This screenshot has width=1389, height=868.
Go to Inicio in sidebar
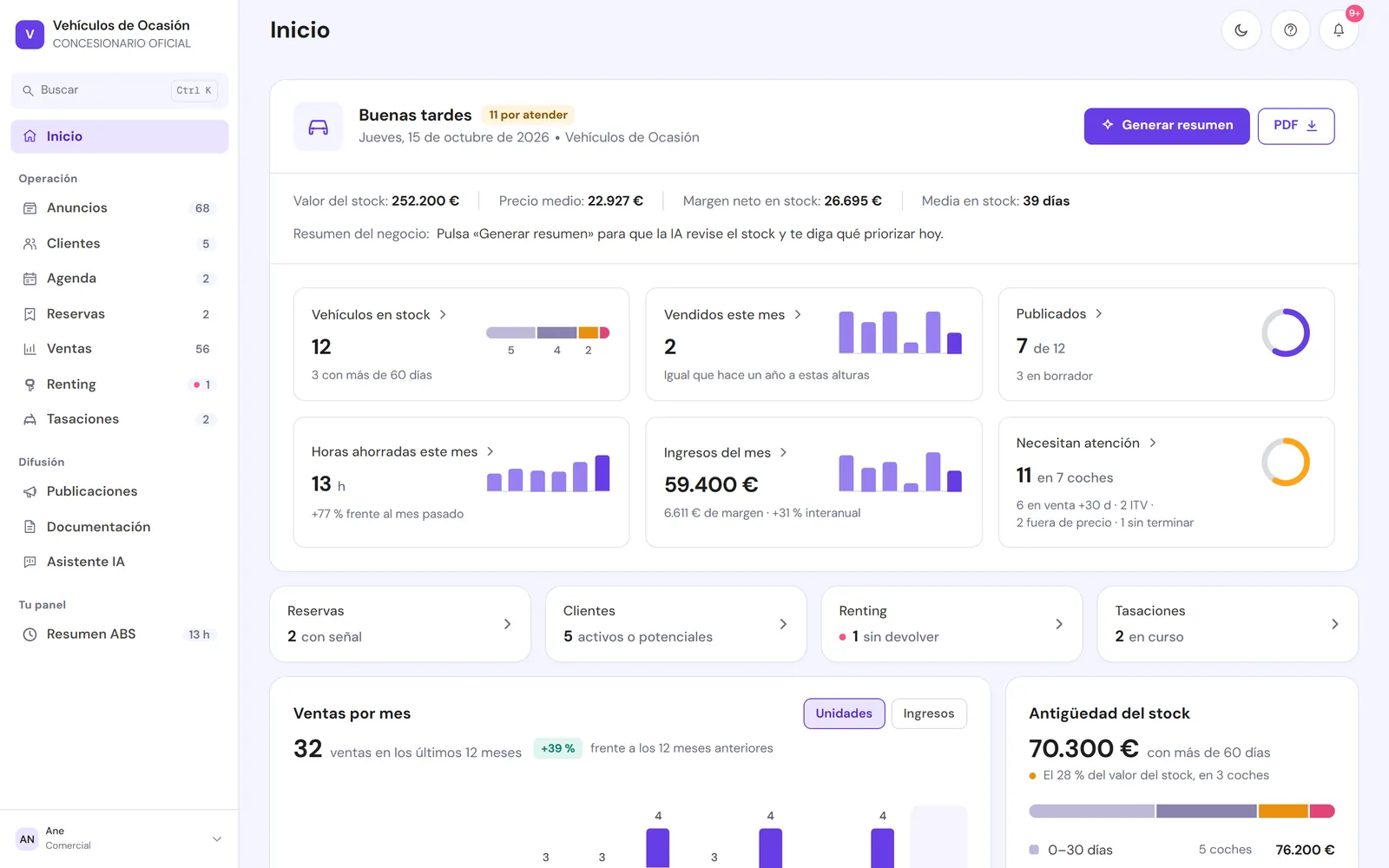click(120, 136)
